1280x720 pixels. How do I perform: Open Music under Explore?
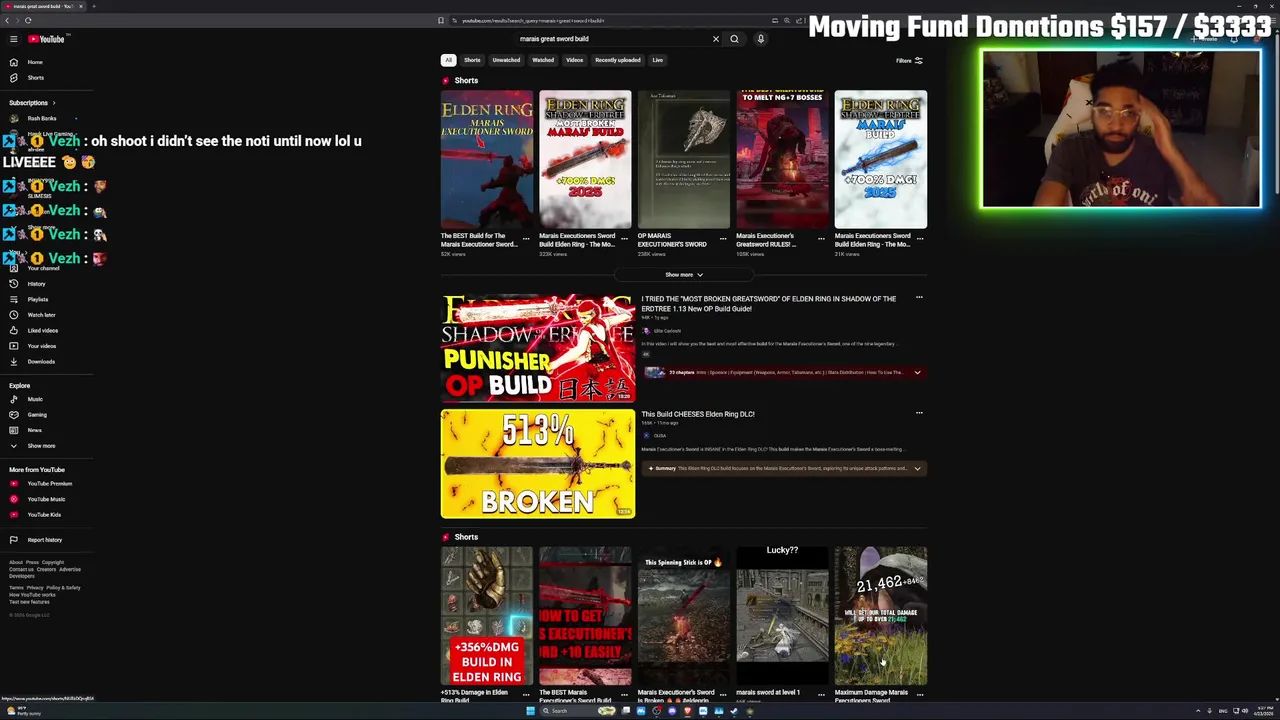coord(35,399)
